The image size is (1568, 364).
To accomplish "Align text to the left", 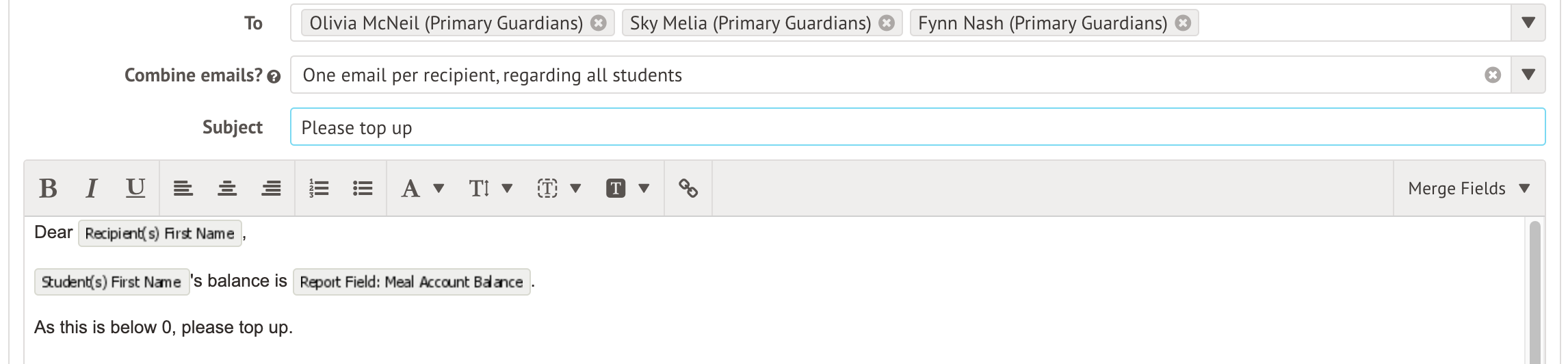I will coord(183,188).
